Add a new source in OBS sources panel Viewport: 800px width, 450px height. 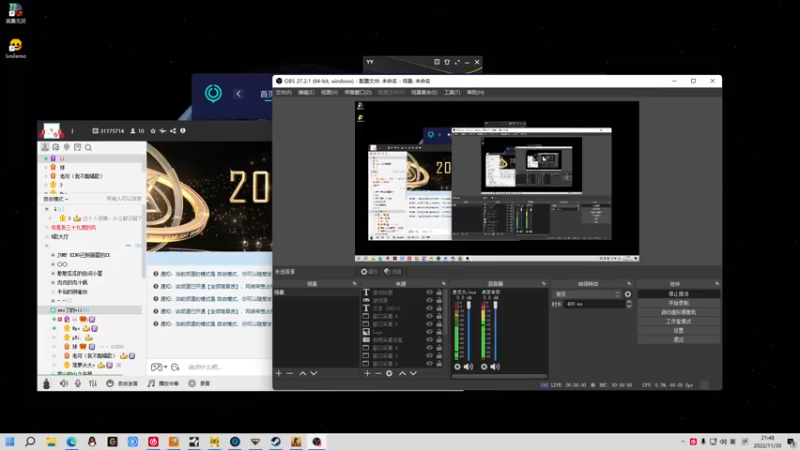coord(367,373)
